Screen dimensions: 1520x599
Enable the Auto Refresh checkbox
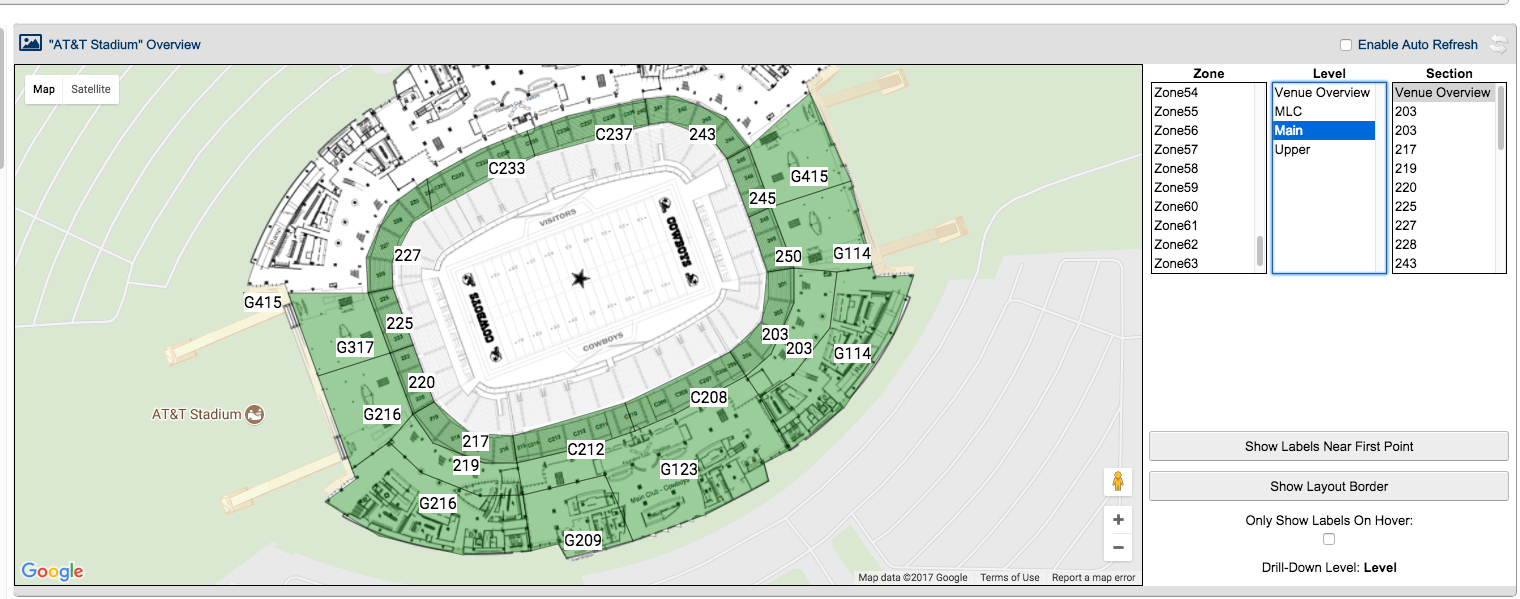1346,45
